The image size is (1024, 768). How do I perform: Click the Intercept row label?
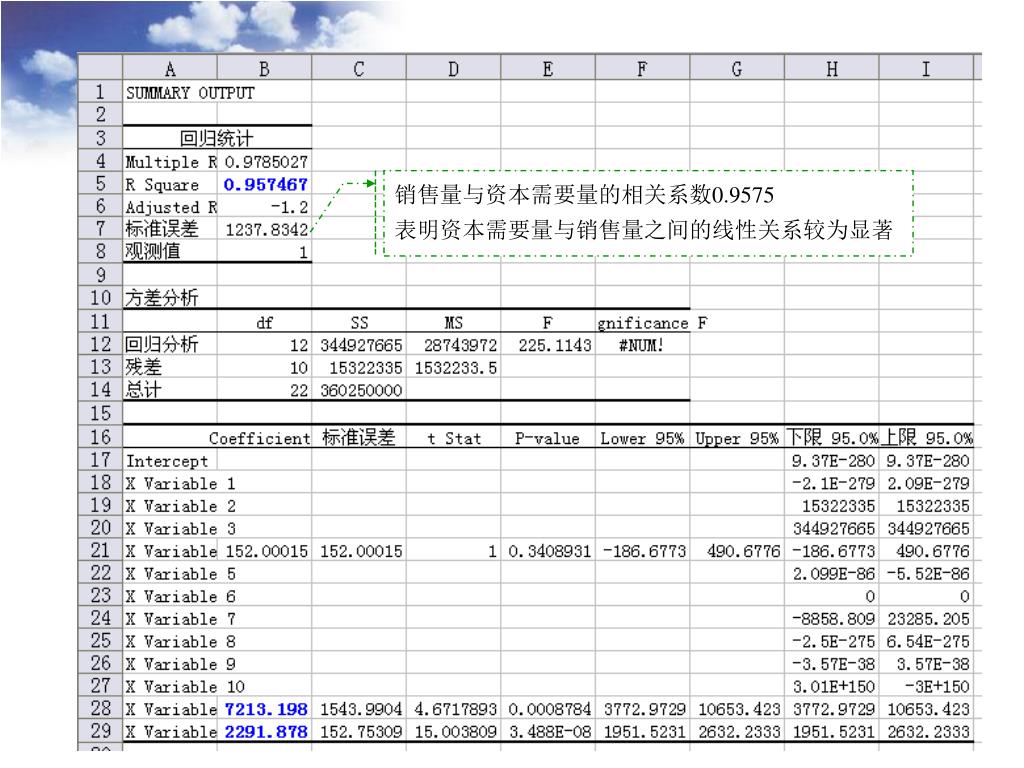click(x=170, y=461)
